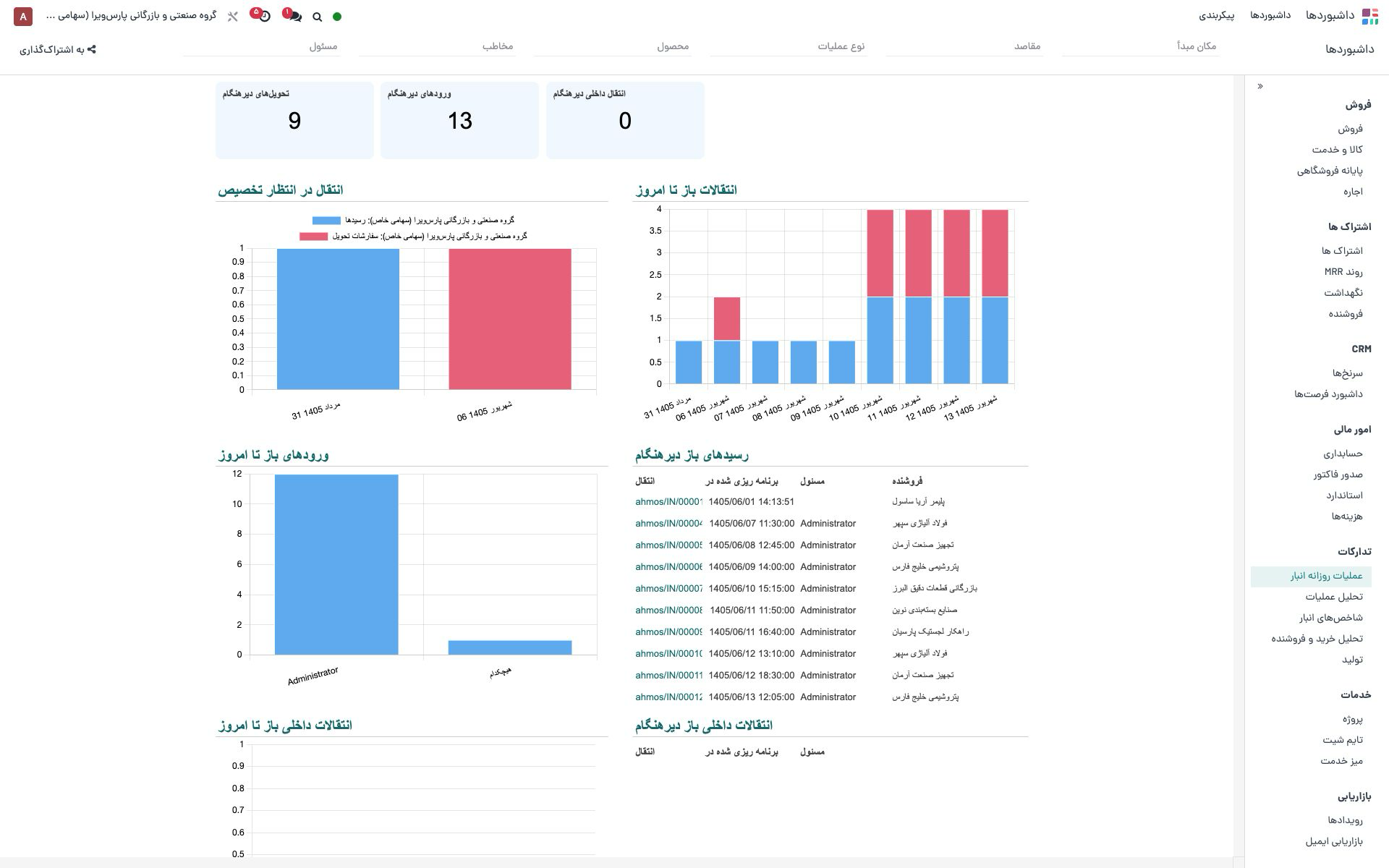The image size is (1389, 868).
Task: Open transfer ahmos/IN/00012 link
Action: [x=668, y=697]
